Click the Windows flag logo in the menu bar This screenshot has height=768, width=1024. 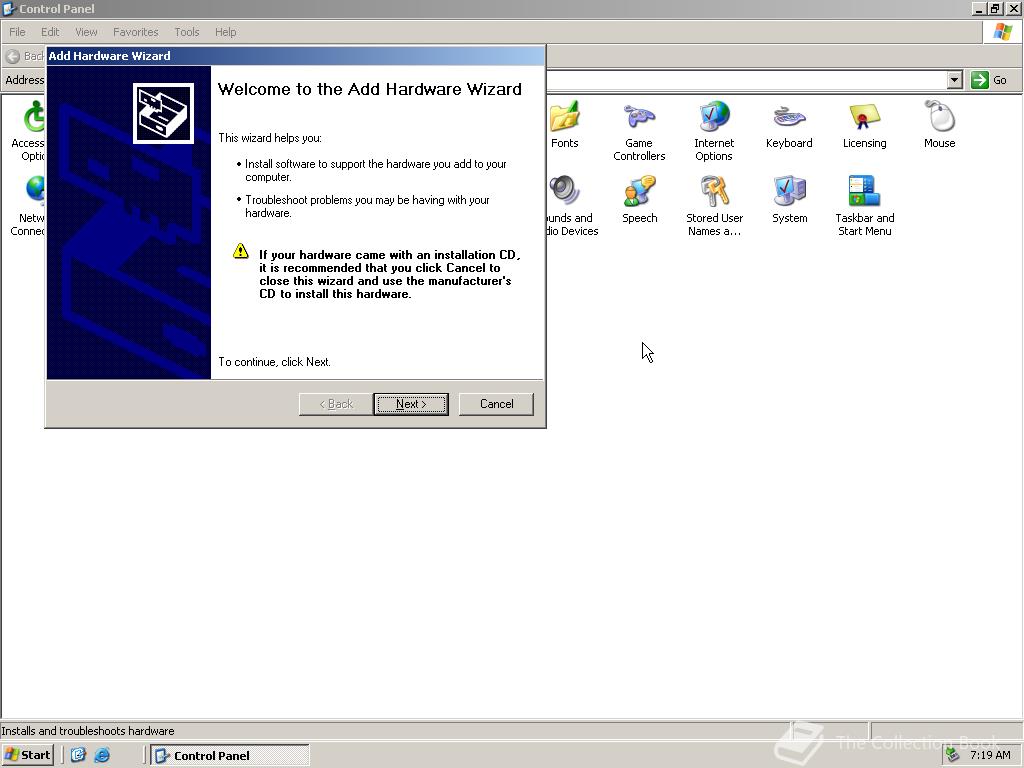(1002, 31)
